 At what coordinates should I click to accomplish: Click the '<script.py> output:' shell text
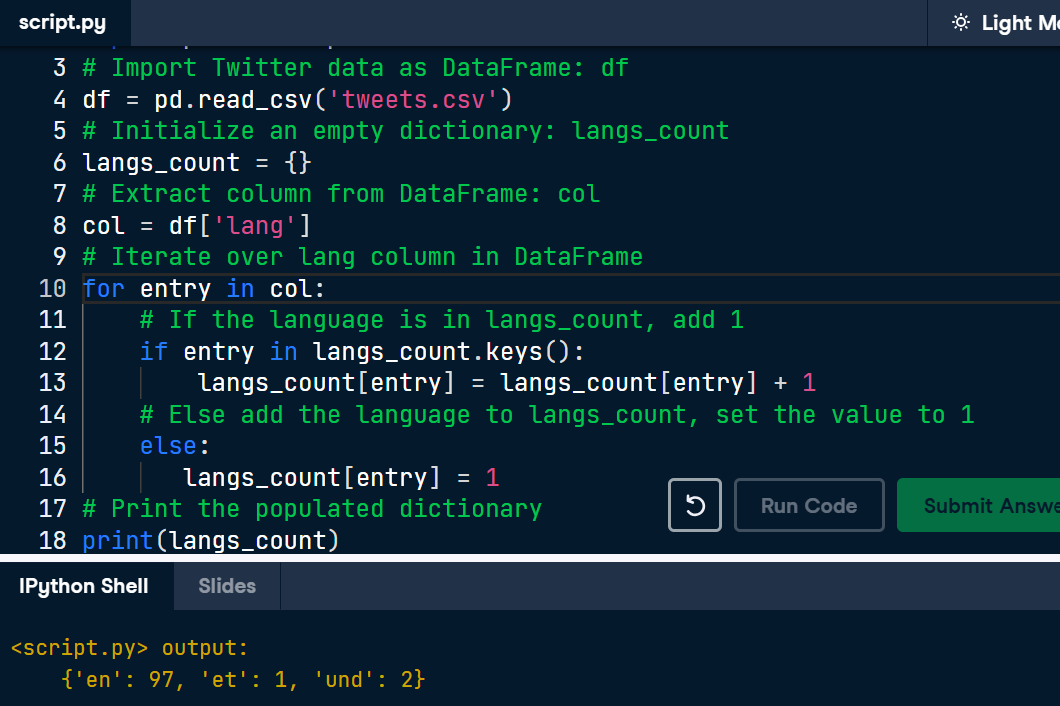(x=130, y=648)
